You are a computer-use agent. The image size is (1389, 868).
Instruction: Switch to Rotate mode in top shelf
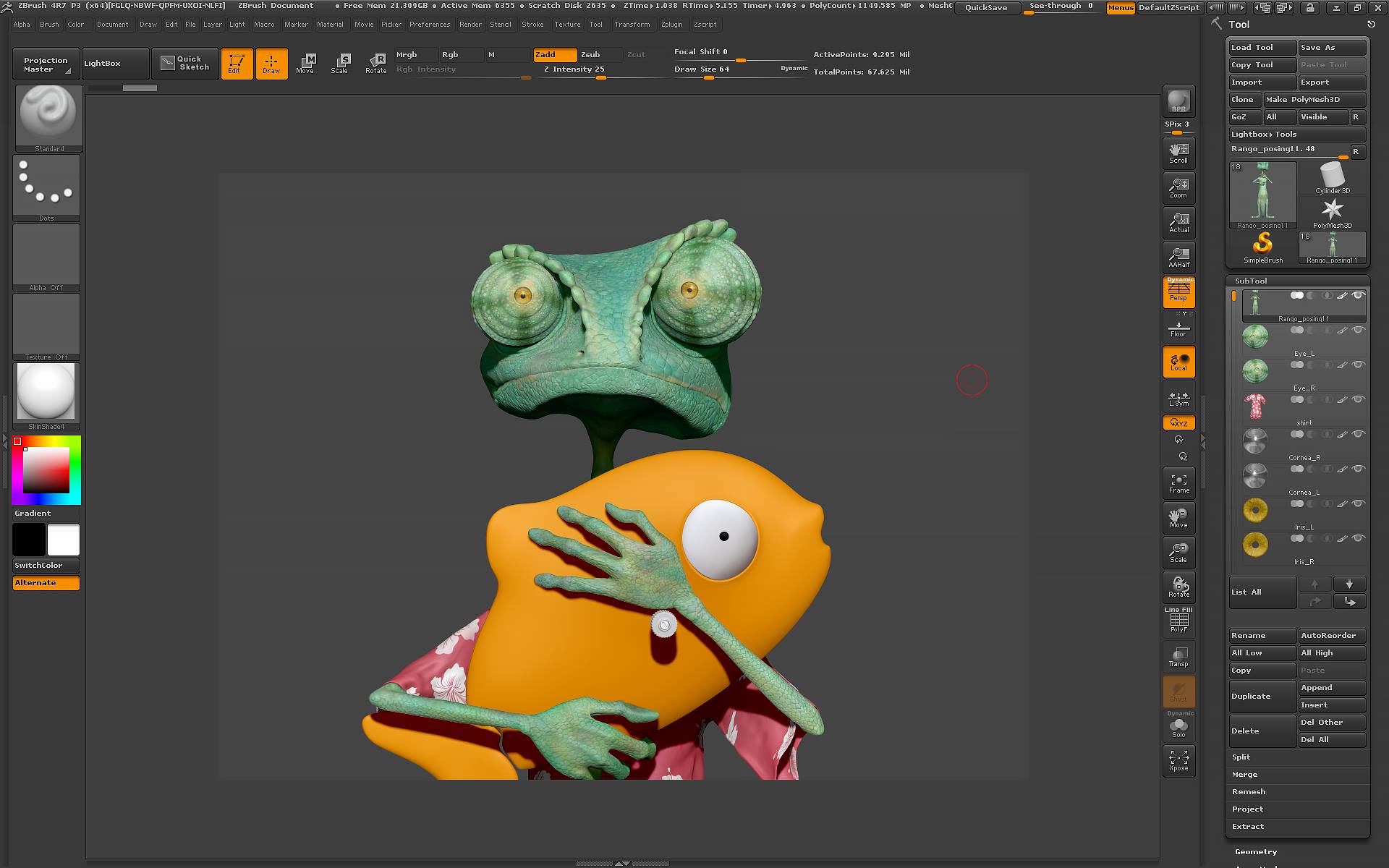pyautogui.click(x=375, y=64)
